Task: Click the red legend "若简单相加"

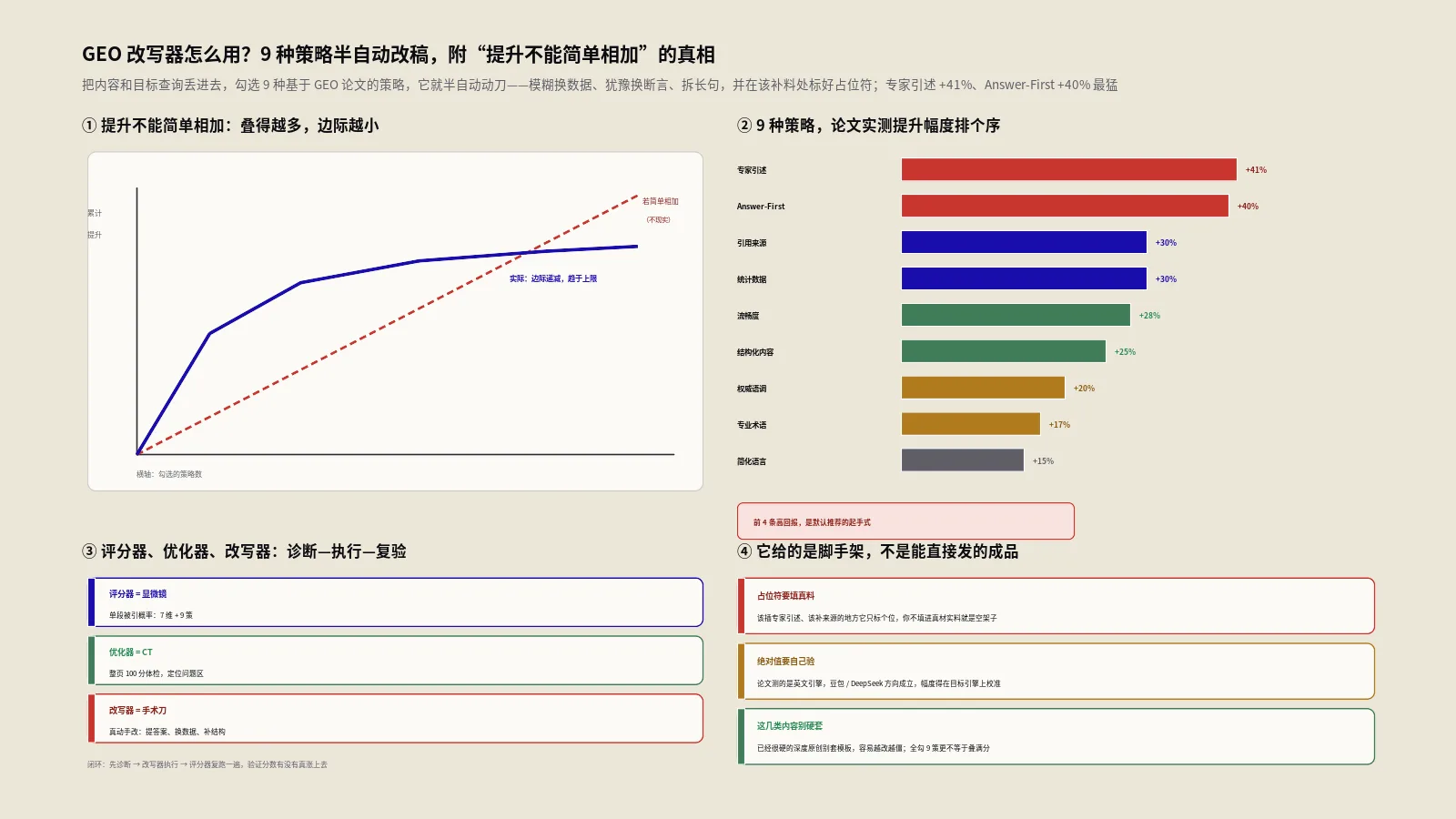Action: (x=661, y=201)
